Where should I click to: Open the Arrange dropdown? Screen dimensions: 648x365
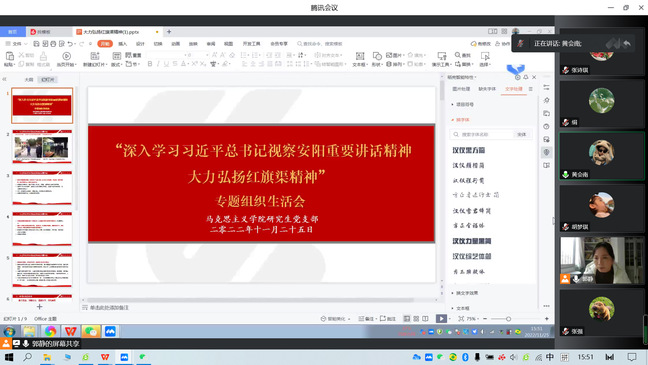coord(395,64)
